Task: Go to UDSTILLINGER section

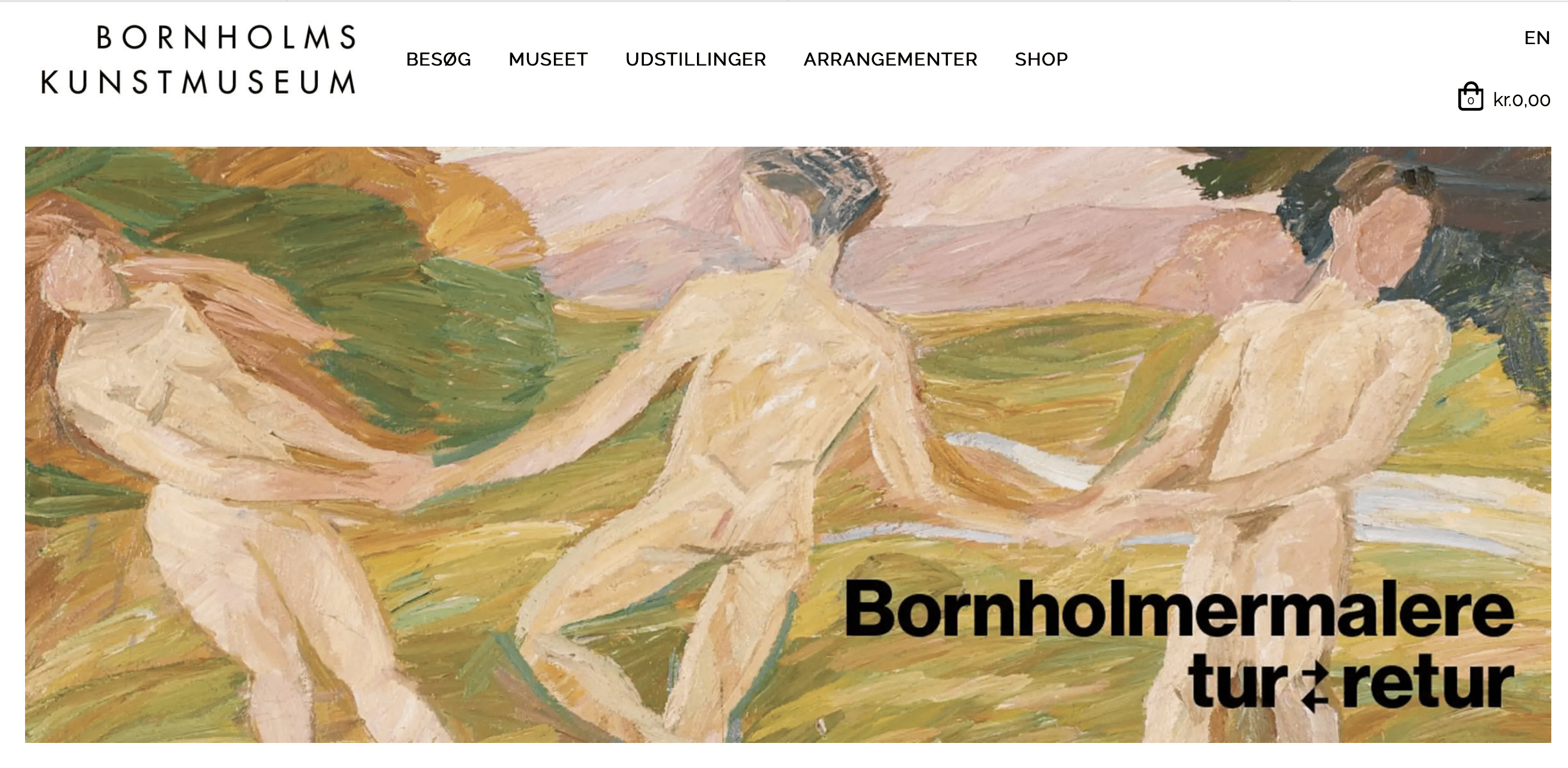Action: click(x=695, y=59)
